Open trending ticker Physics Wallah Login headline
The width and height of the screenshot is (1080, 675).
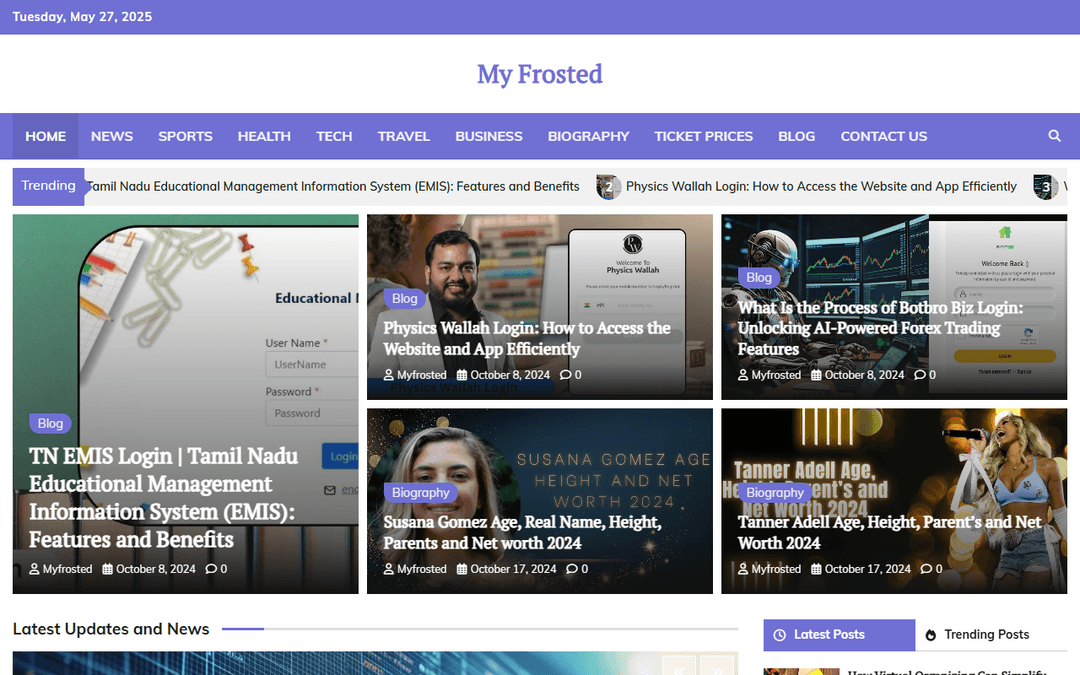(x=821, y=187)
